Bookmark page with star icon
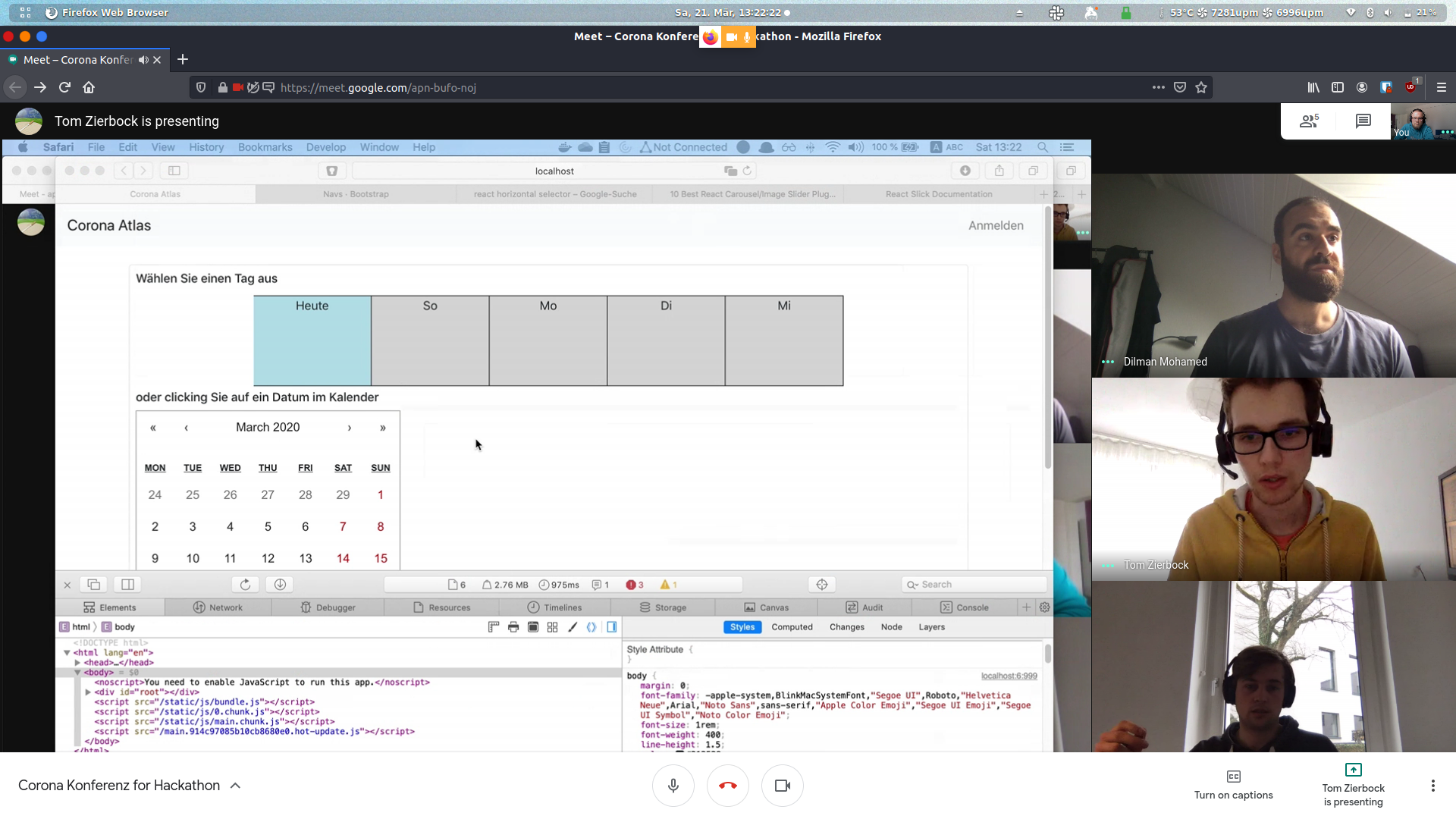The height and width of the screenshot is (819, 1456). (1201, 87)
